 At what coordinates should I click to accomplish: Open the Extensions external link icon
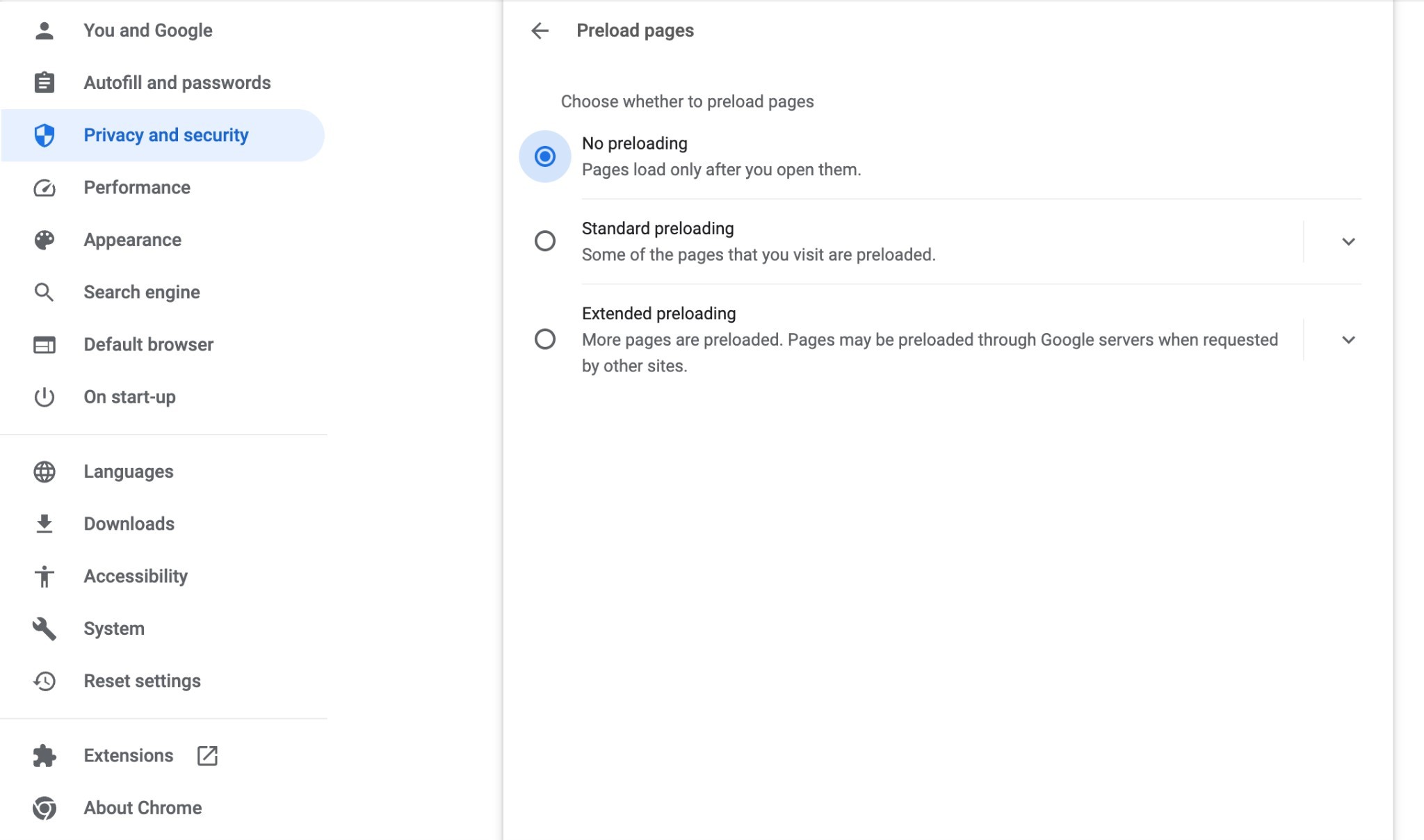207,756
